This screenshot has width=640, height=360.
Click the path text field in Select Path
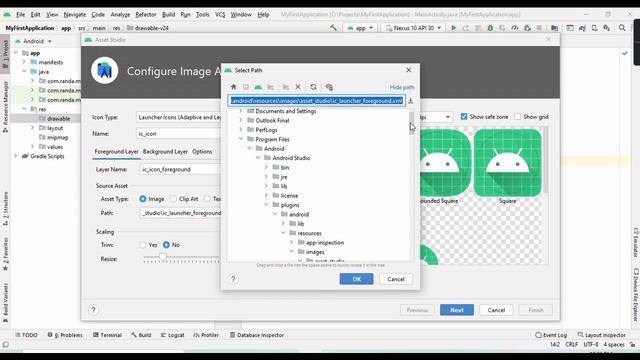[317, 100]
